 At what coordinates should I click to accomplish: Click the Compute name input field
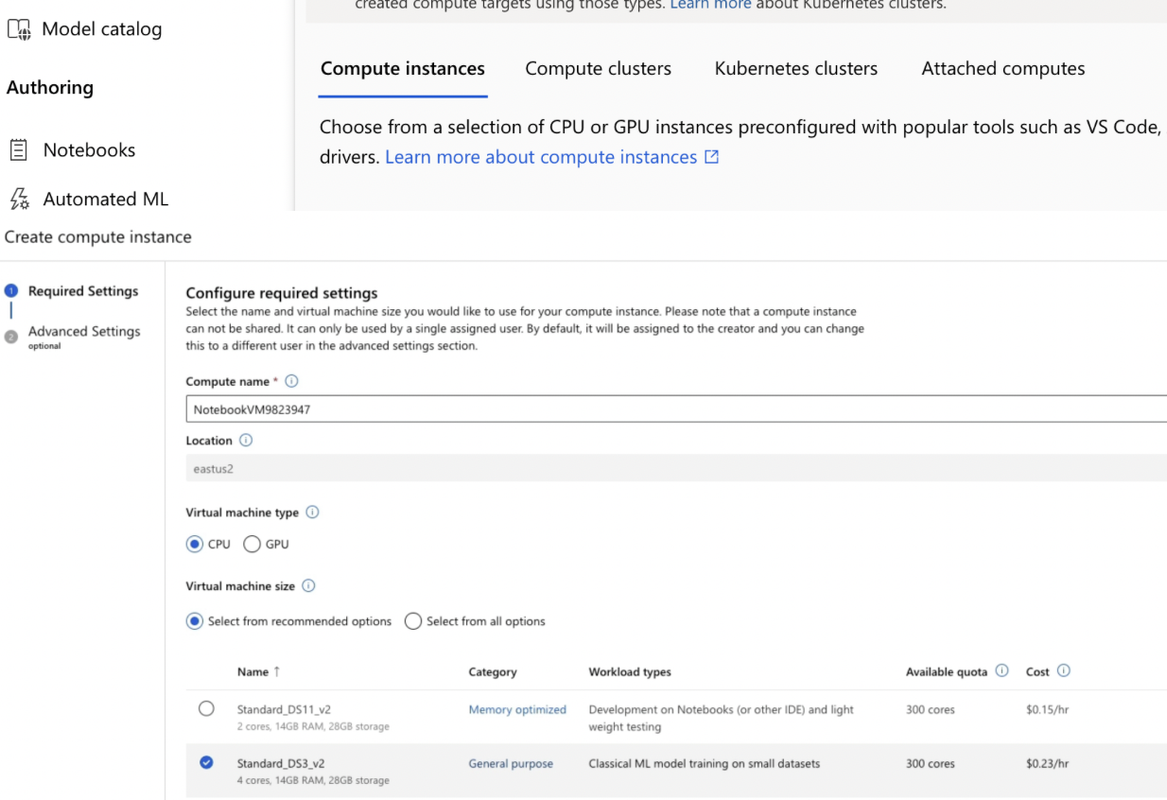pyautogui.click(x=676, y=409)
